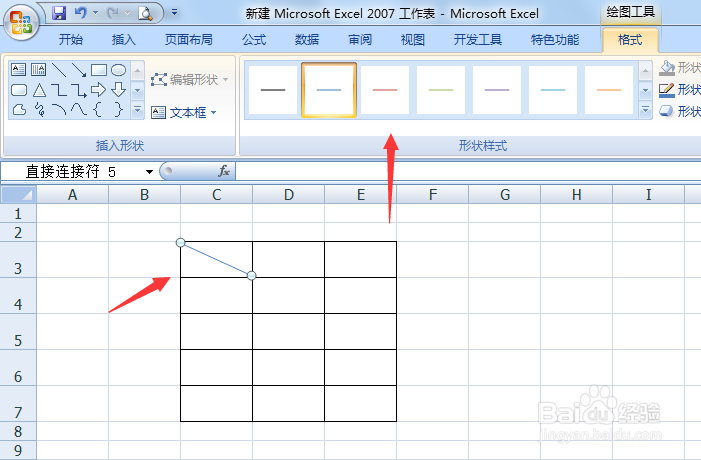Viewport: 701px width, 460px height.
Task: Apply the orange line shape style
Action: point(609,90)
